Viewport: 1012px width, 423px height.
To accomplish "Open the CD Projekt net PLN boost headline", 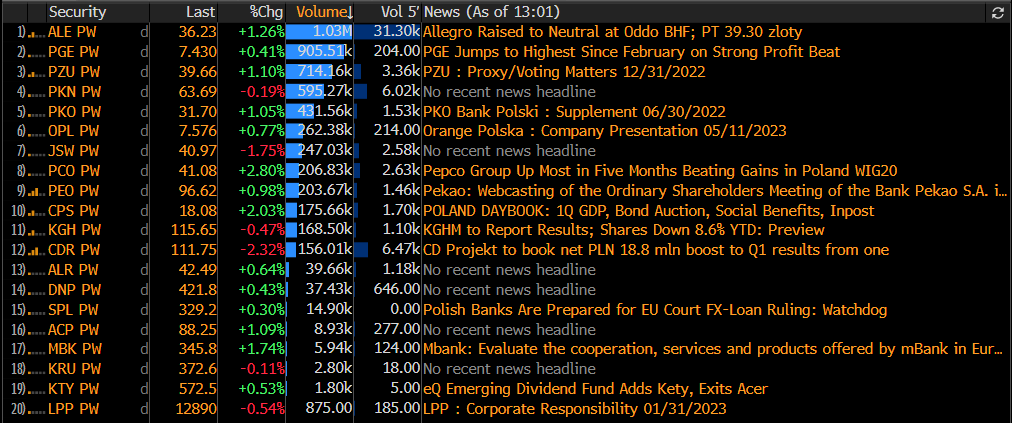I will [x=656, y=251].
